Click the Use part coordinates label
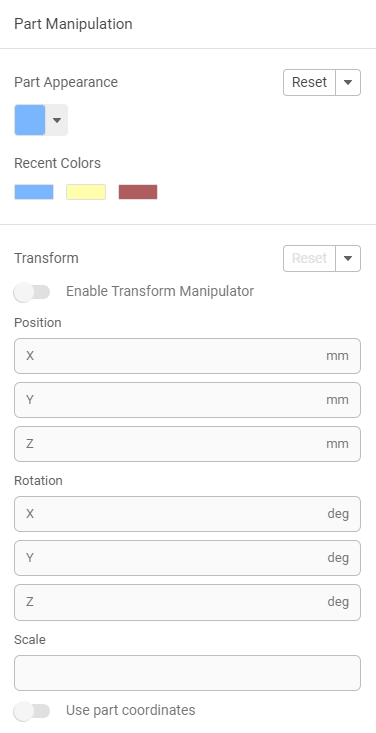 click(130, 711)
